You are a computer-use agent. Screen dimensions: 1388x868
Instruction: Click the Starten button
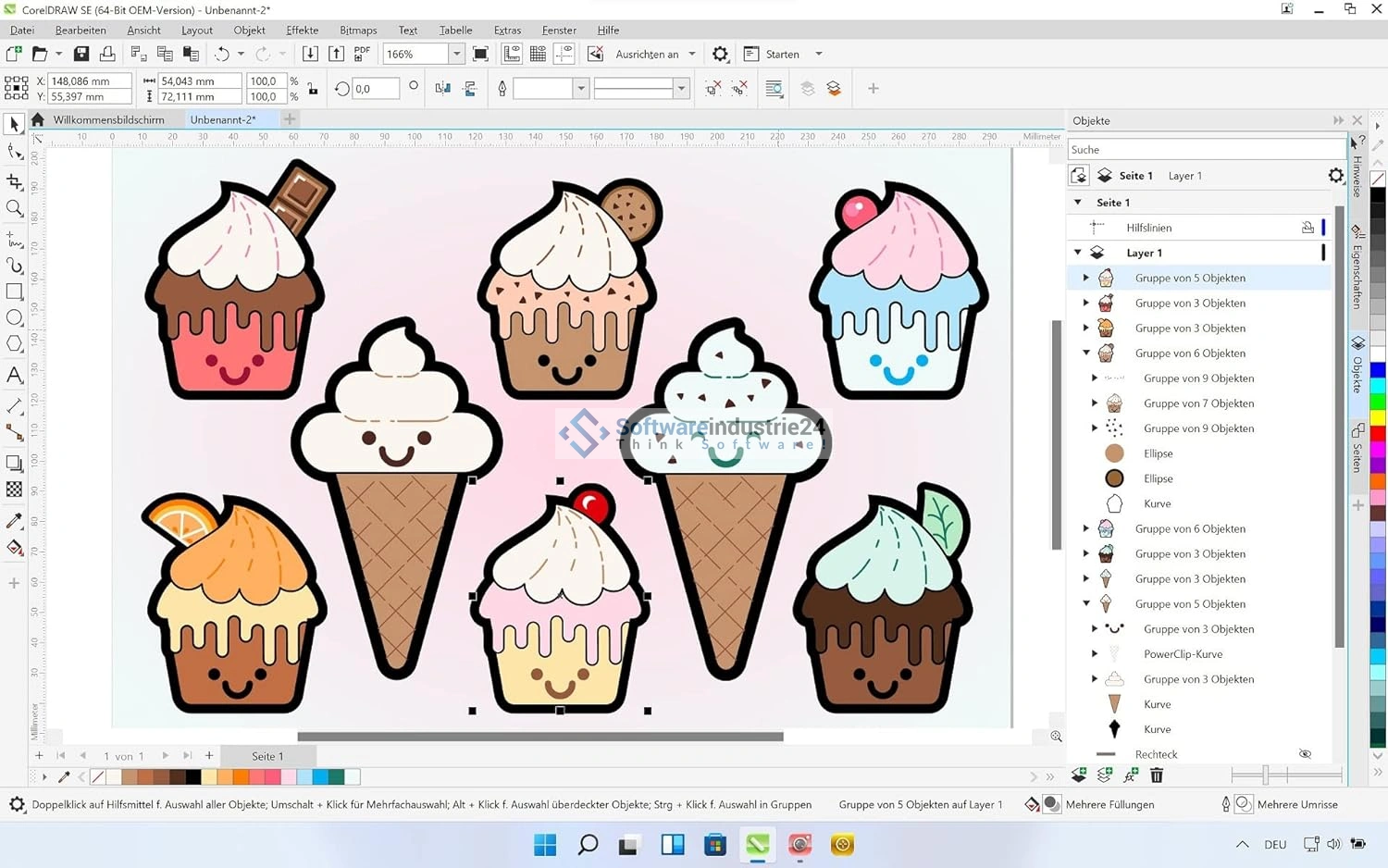tap(782, 55)
